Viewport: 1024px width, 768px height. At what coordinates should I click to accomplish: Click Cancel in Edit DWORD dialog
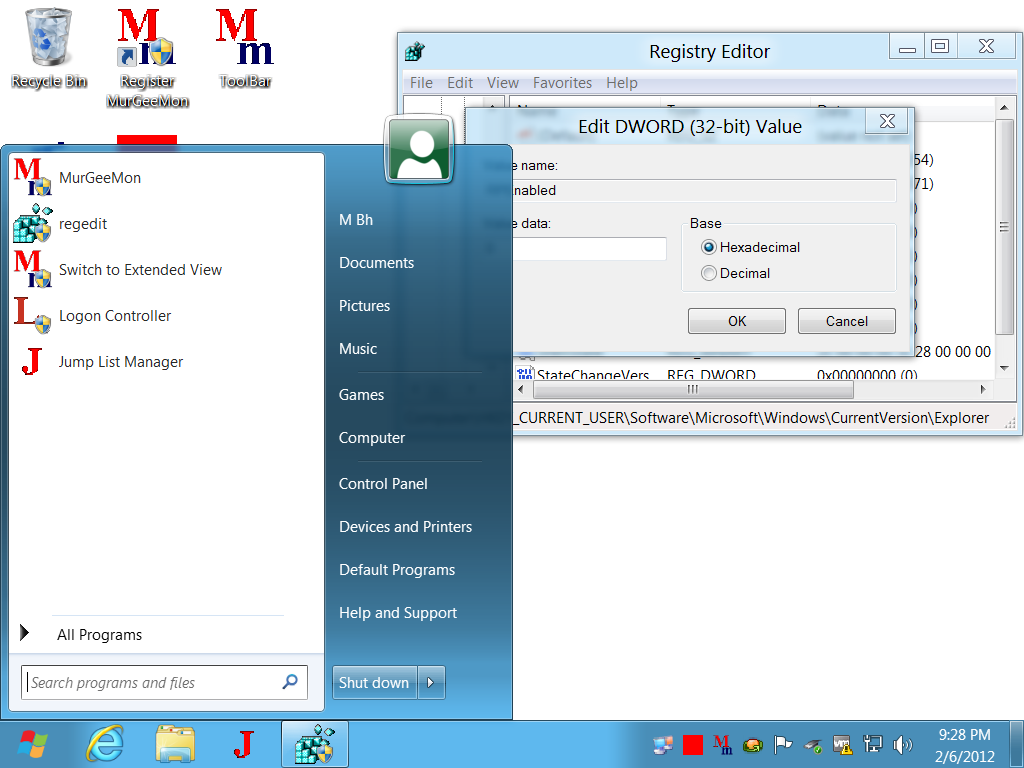pyautogui.click(x=846, y=321)
